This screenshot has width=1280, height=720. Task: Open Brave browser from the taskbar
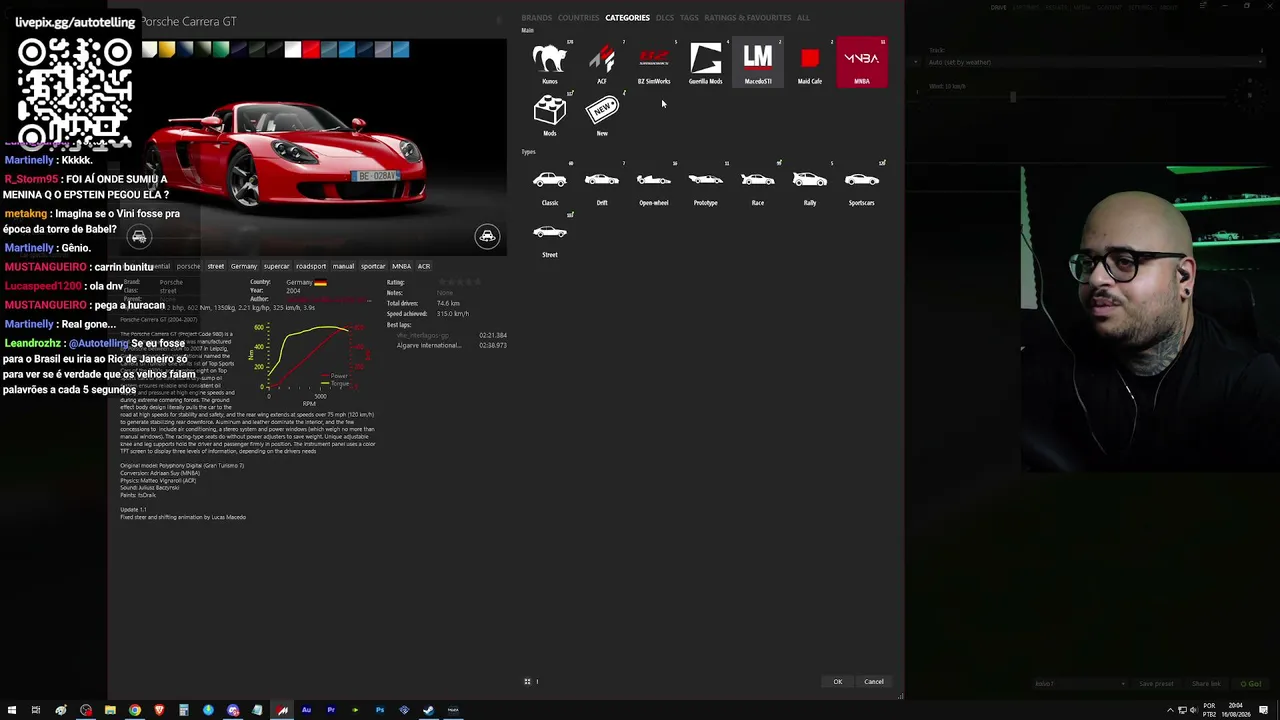159,710
